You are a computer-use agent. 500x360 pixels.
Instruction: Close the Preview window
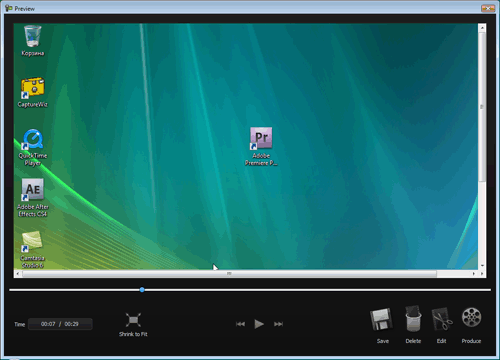(x=488, y=8)
